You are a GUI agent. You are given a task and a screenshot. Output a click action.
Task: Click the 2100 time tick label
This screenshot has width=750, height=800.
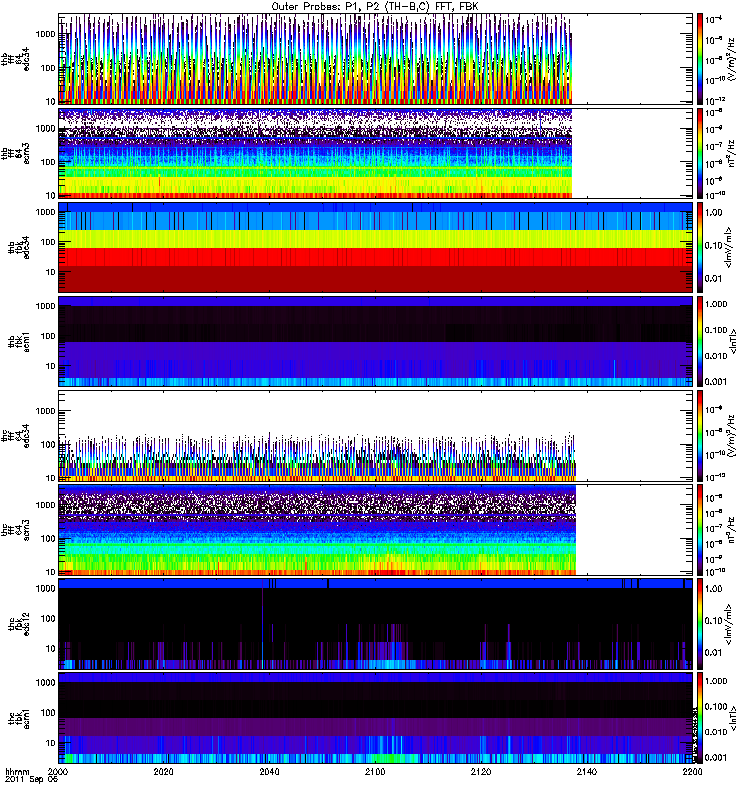[x=375, y=772]
